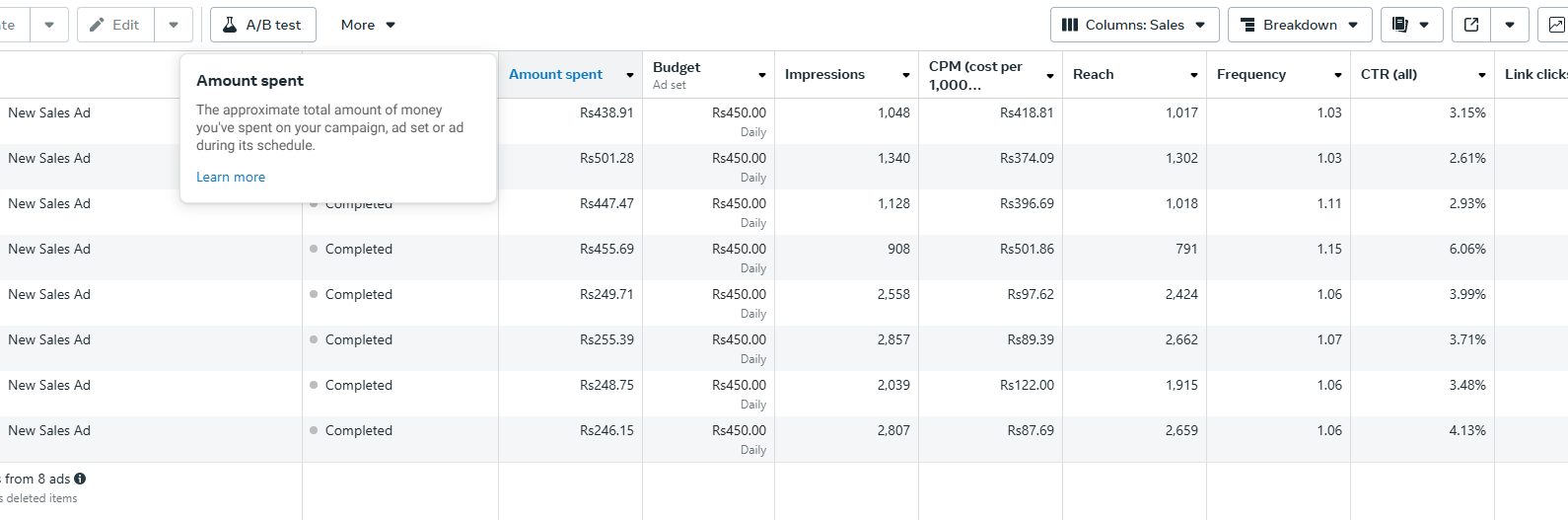The width and height of the screenshot is (1568, 520).
Task: Open CTR (all) column arrow
Action: (1481, 75)
